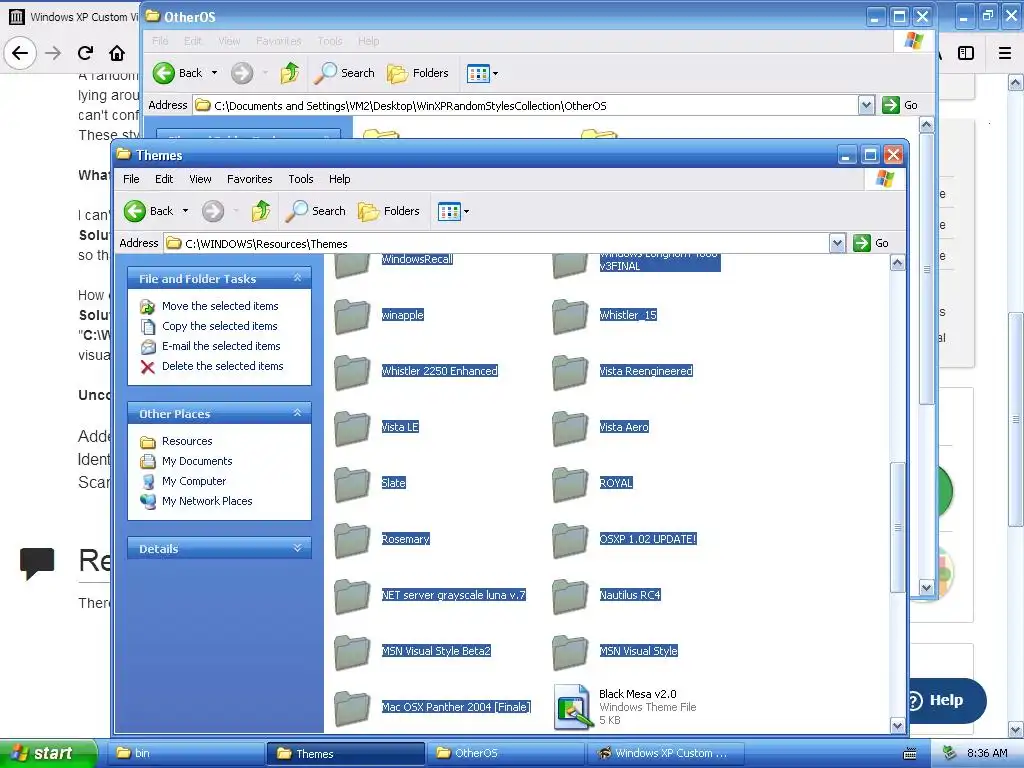Open Resources in Other Places
The height and width of the screenshot is (768, 1024).
pos(187,441)
